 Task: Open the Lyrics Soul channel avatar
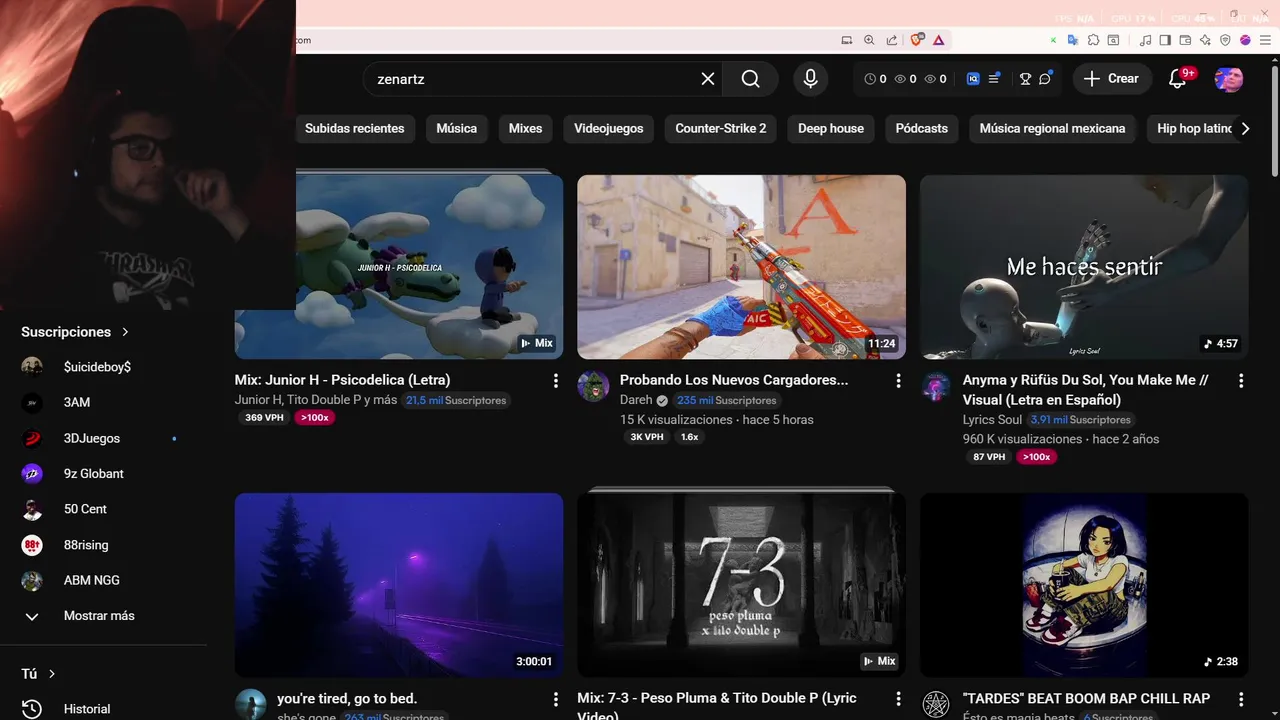tap(936, 386)
